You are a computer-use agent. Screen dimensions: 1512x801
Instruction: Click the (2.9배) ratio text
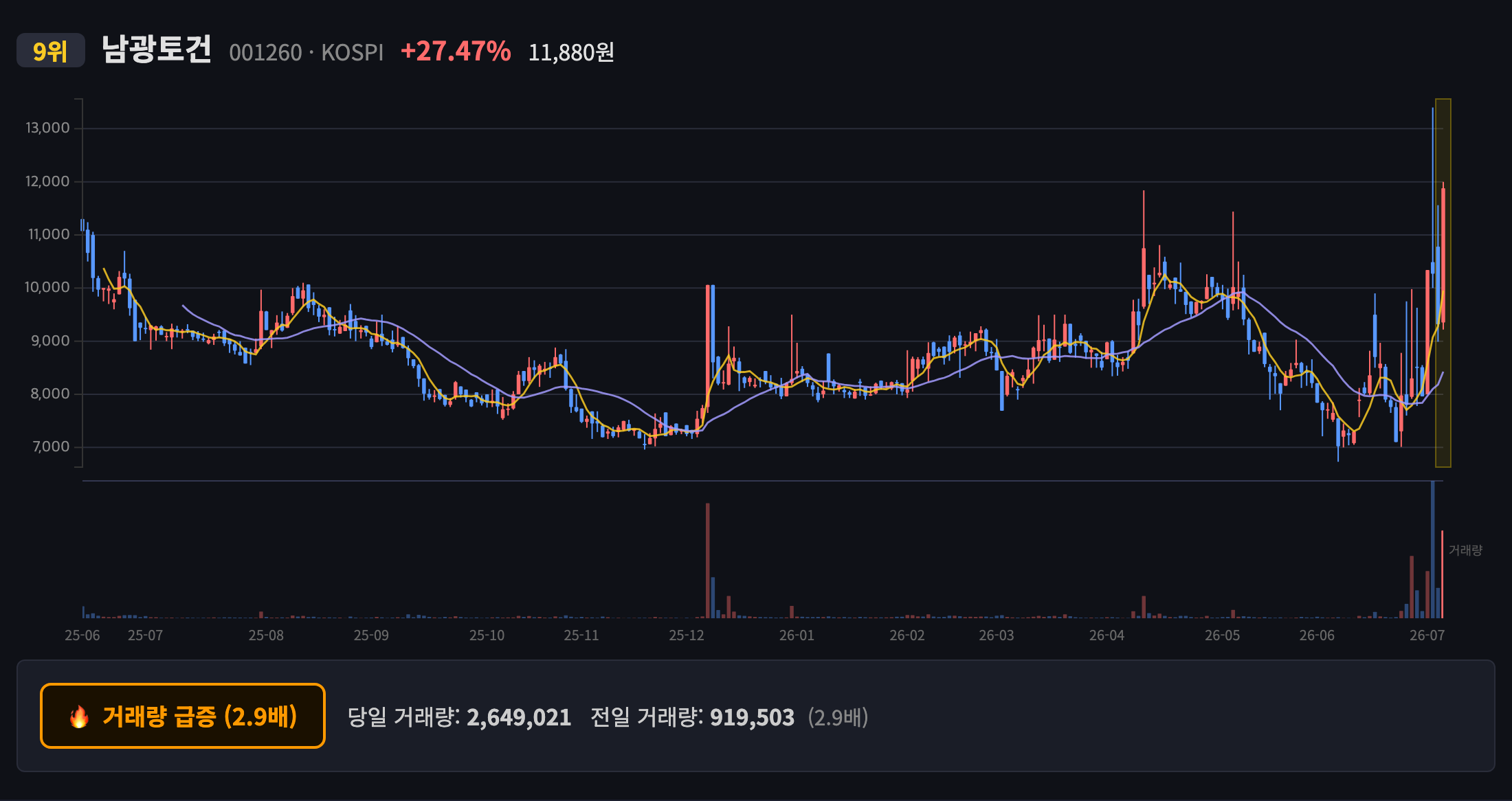click(838, 717)
